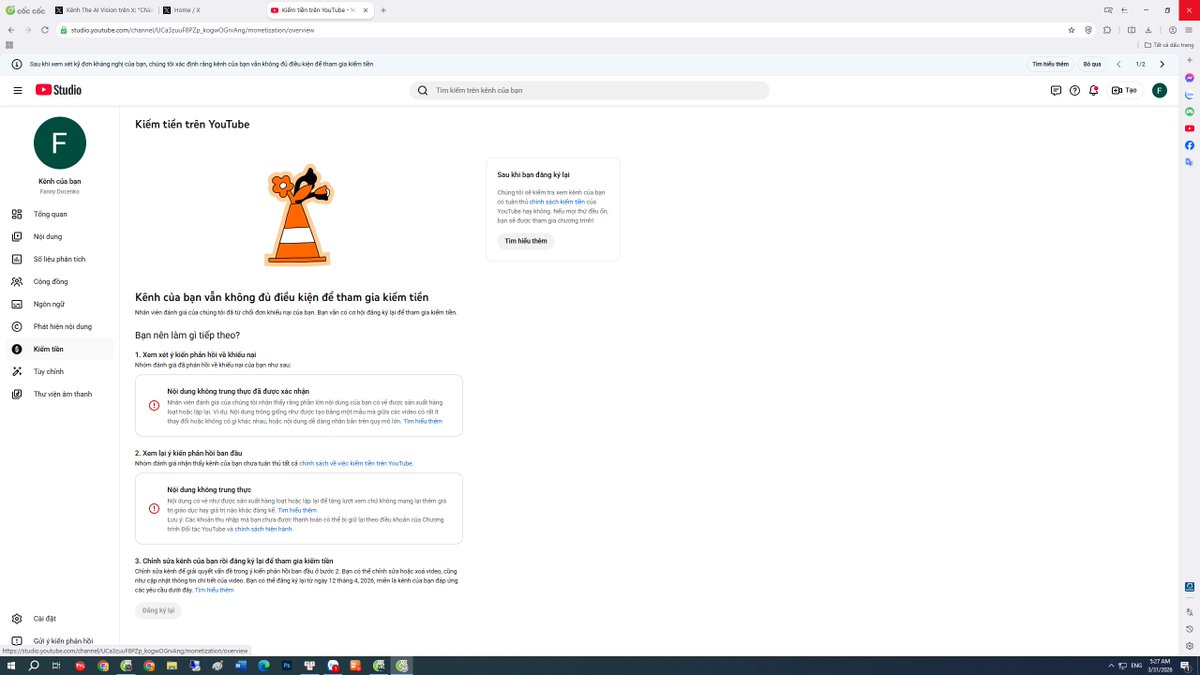This screenshot has height=675, width=1200.
Task: Open Facebook shortcut in the Cốc Cốc side panel
Action: point(1189,145)
